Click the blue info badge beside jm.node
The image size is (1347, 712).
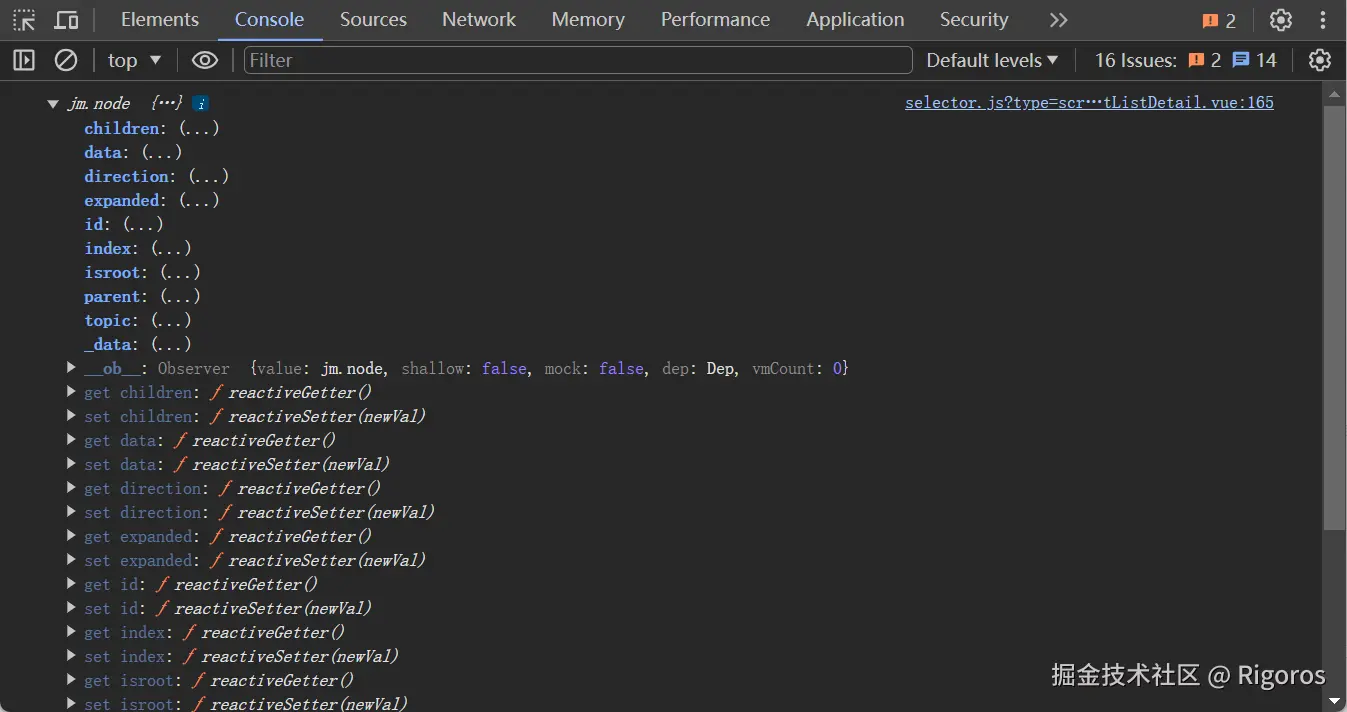coord(201,104)
